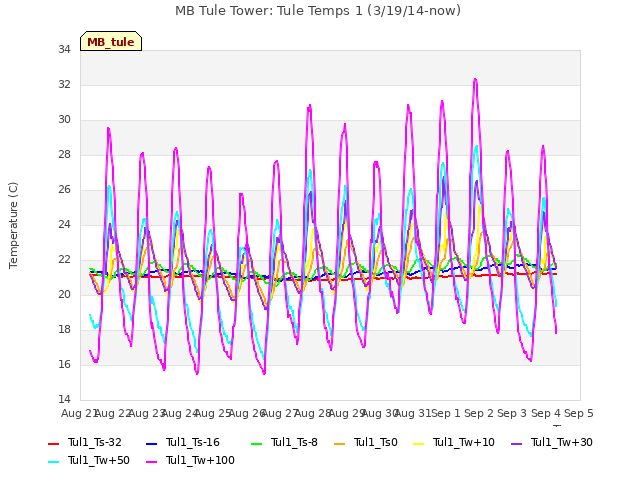Click the cyan Tul1_Tw+50 legend swatch
Image resolution: width=640 pixels, height=480 pixels.
[x=53, y=461]
